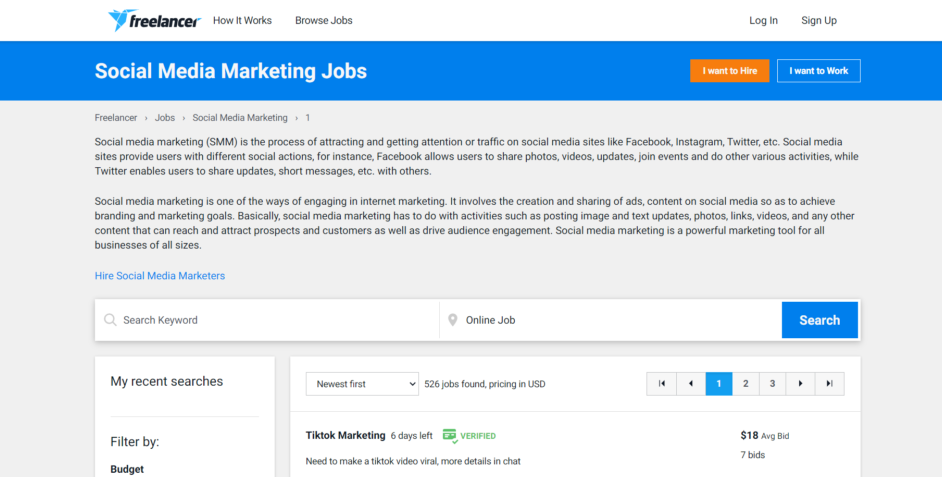Open Hire Social Media Marketers link
Screen dimensions: 942x477
[160, 276]
